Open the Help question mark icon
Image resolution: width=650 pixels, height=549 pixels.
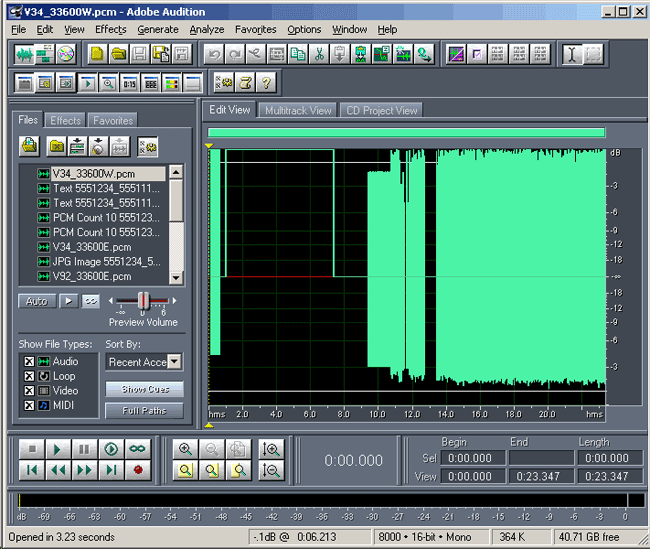[266, 83]
